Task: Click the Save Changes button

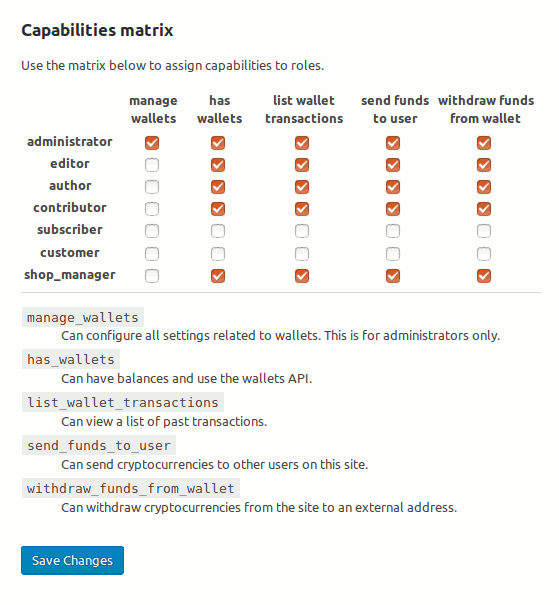Action: point(73,560)
